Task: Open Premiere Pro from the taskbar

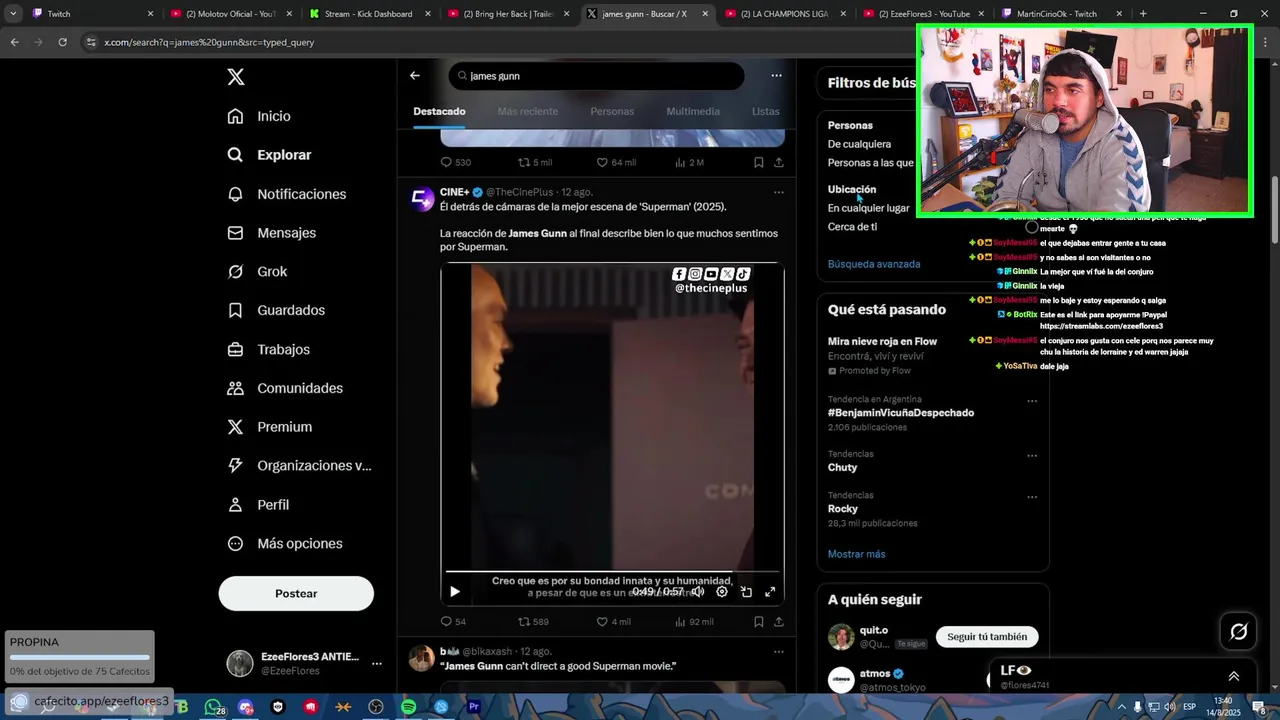Action: (x=474, y=707)
